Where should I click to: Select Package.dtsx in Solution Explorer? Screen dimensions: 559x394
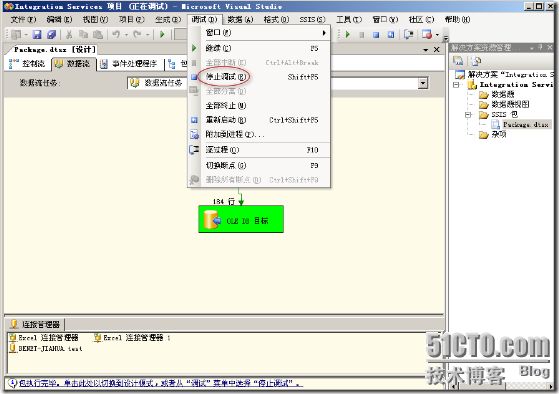pyautogui.click(x=520, y=124)
